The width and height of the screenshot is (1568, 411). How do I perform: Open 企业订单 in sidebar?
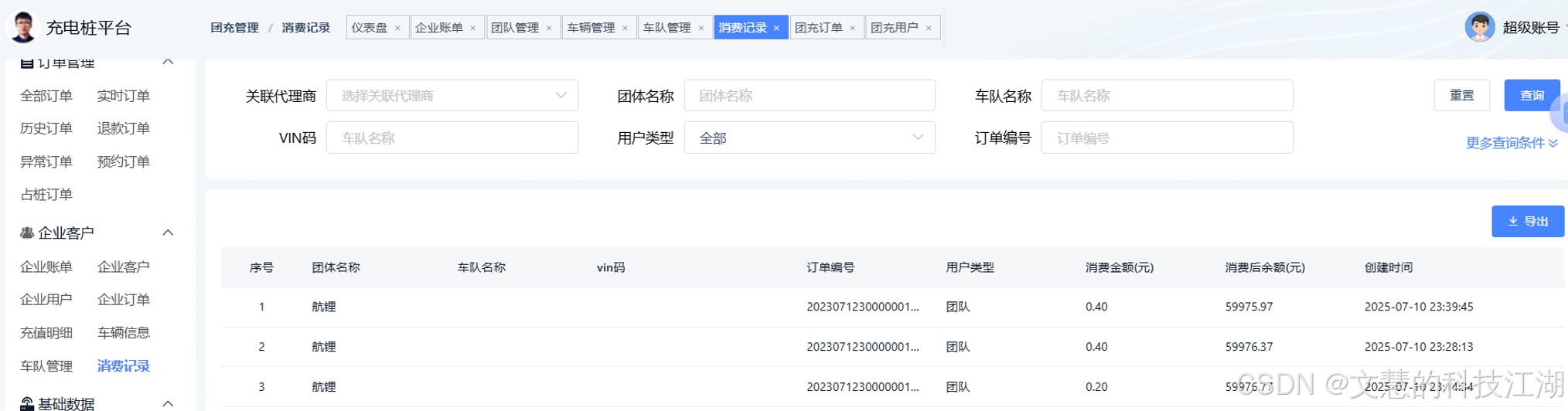pos(124,300)
